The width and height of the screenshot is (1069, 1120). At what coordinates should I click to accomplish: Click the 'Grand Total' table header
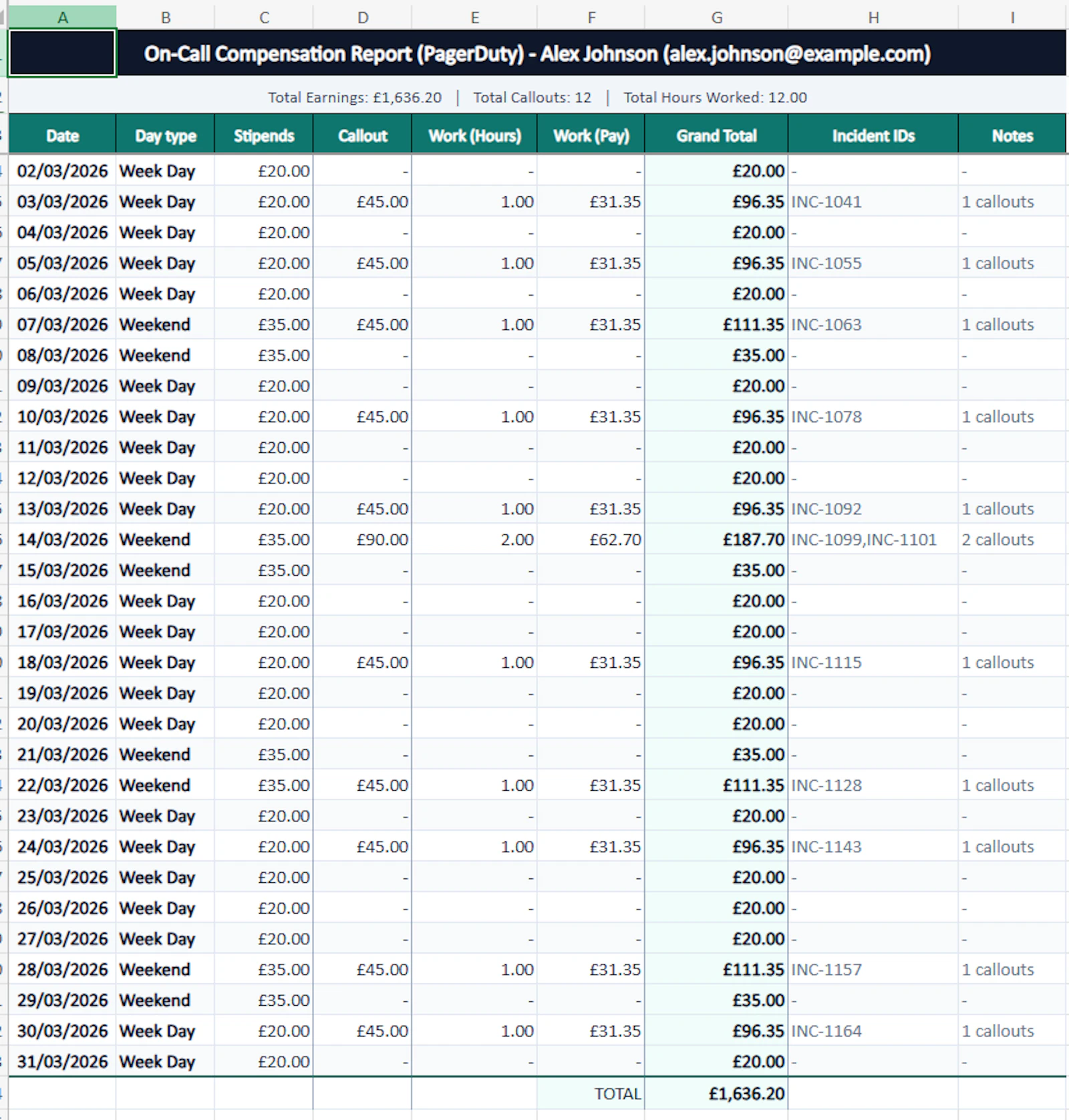(716, 136)
